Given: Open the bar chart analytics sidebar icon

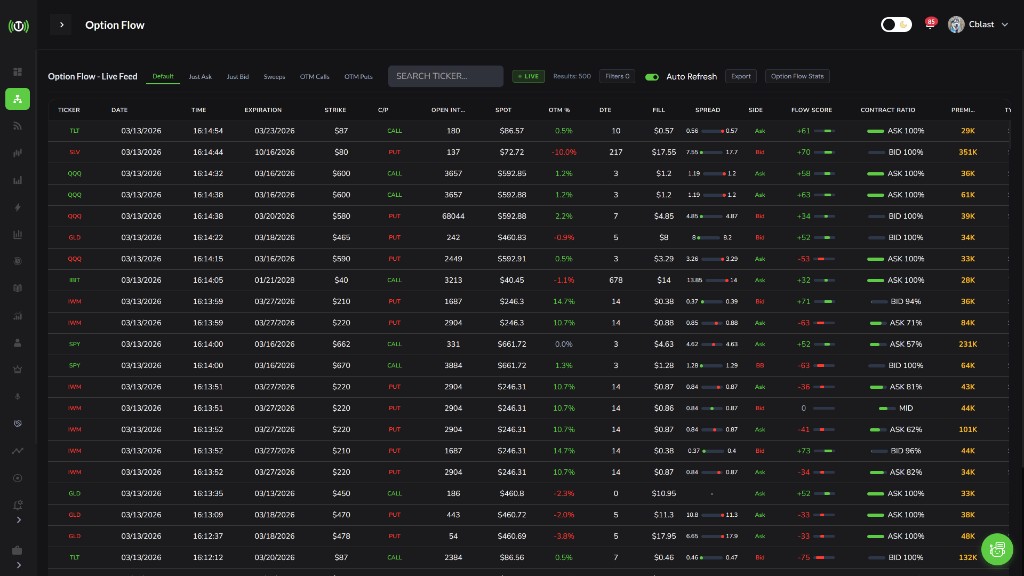Looking at the screenshot, I should (19, 179).
